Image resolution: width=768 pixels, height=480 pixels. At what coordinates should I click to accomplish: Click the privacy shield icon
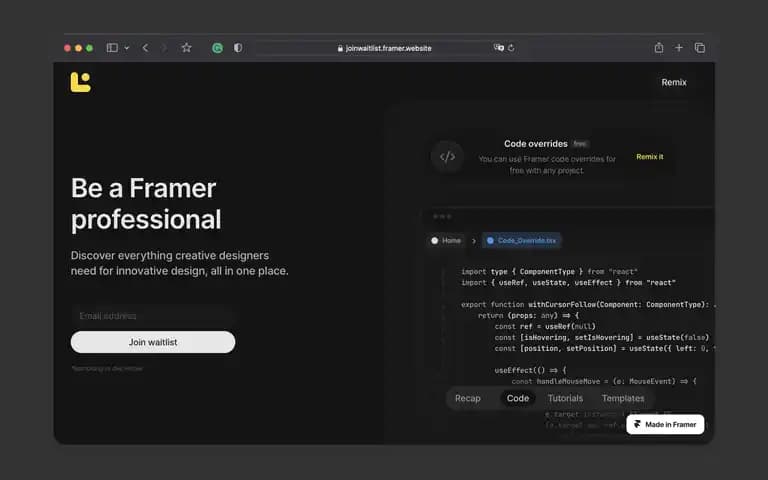238,48
